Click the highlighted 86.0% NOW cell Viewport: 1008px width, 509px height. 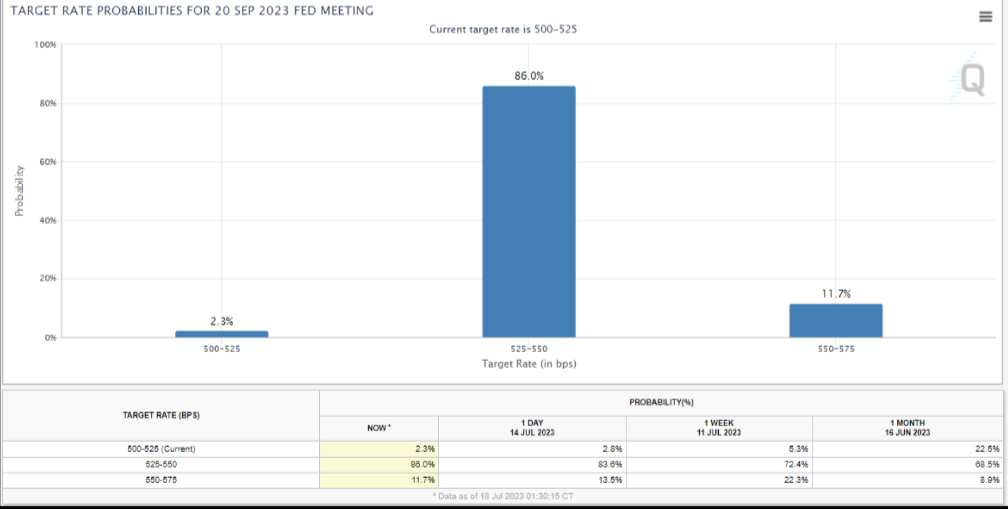(378, 464)
